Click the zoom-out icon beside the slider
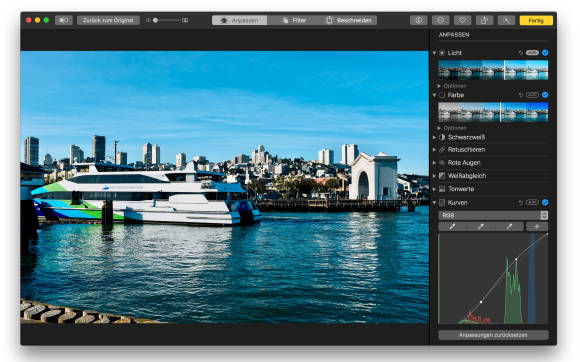Screen dimensions: 580x362 pyautogui.click(x=148, y=20)
